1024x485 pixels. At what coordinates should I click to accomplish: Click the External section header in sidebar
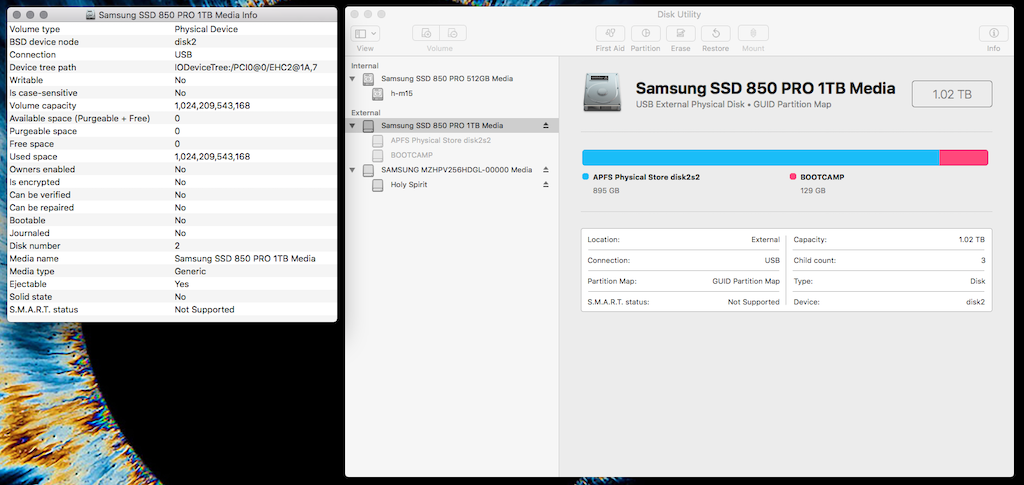[x=366, y=113]
